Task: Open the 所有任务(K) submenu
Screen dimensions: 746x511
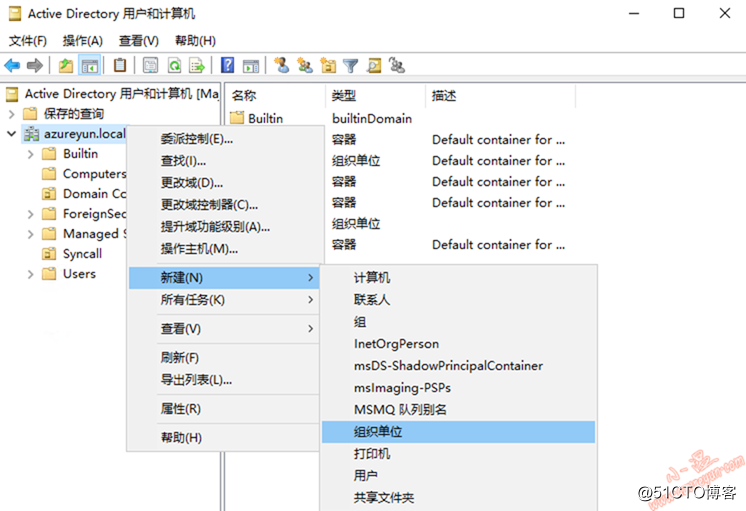Action: click(224, 300)
